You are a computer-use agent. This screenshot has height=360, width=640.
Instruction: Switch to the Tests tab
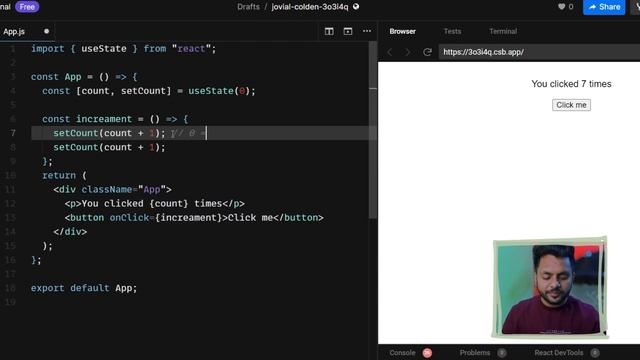pyautogui.click(x=452, y=31)
